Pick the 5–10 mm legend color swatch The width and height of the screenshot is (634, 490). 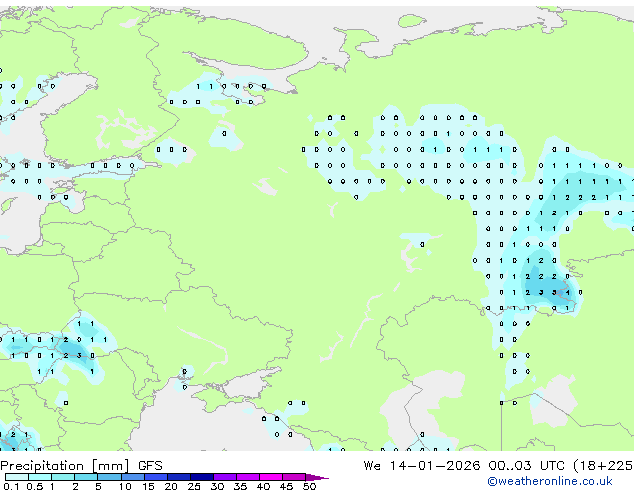109,477
